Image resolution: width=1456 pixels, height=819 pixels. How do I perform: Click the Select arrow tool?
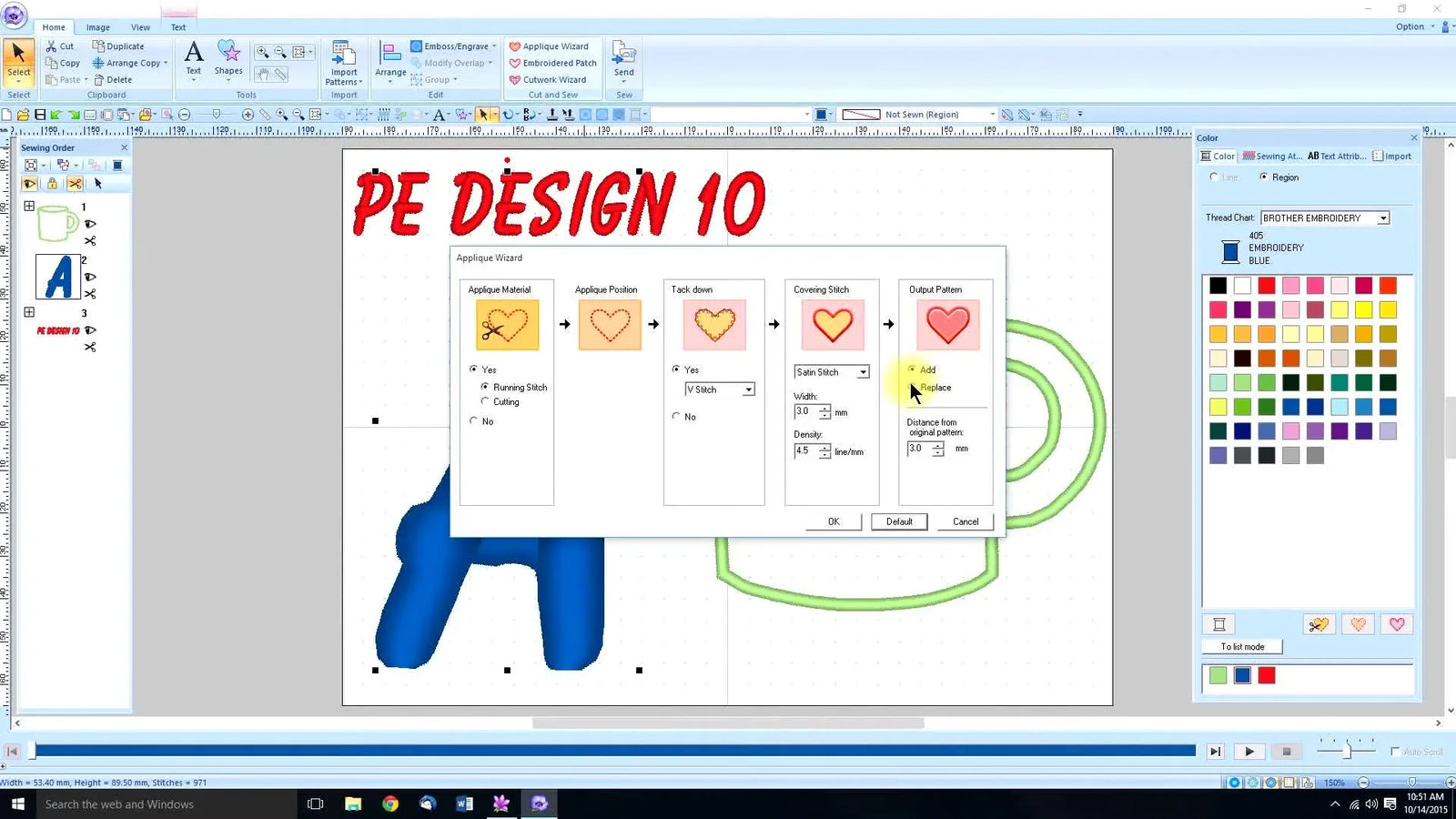[x=18, y=60]
